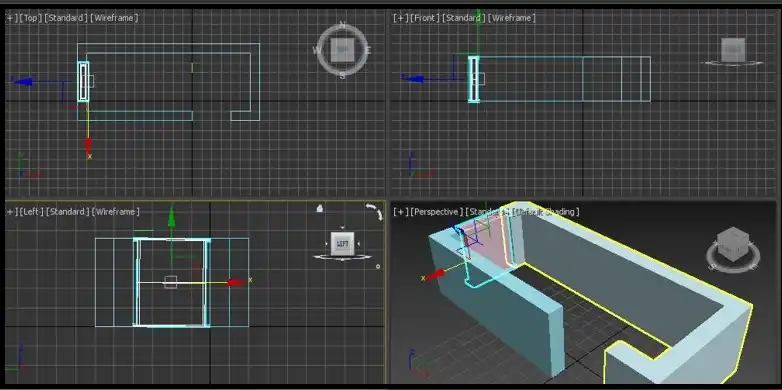The image size is (782, 390).
Task: Open the [Top] viewport point-of-view menu
Action: (x=30, y=18)
